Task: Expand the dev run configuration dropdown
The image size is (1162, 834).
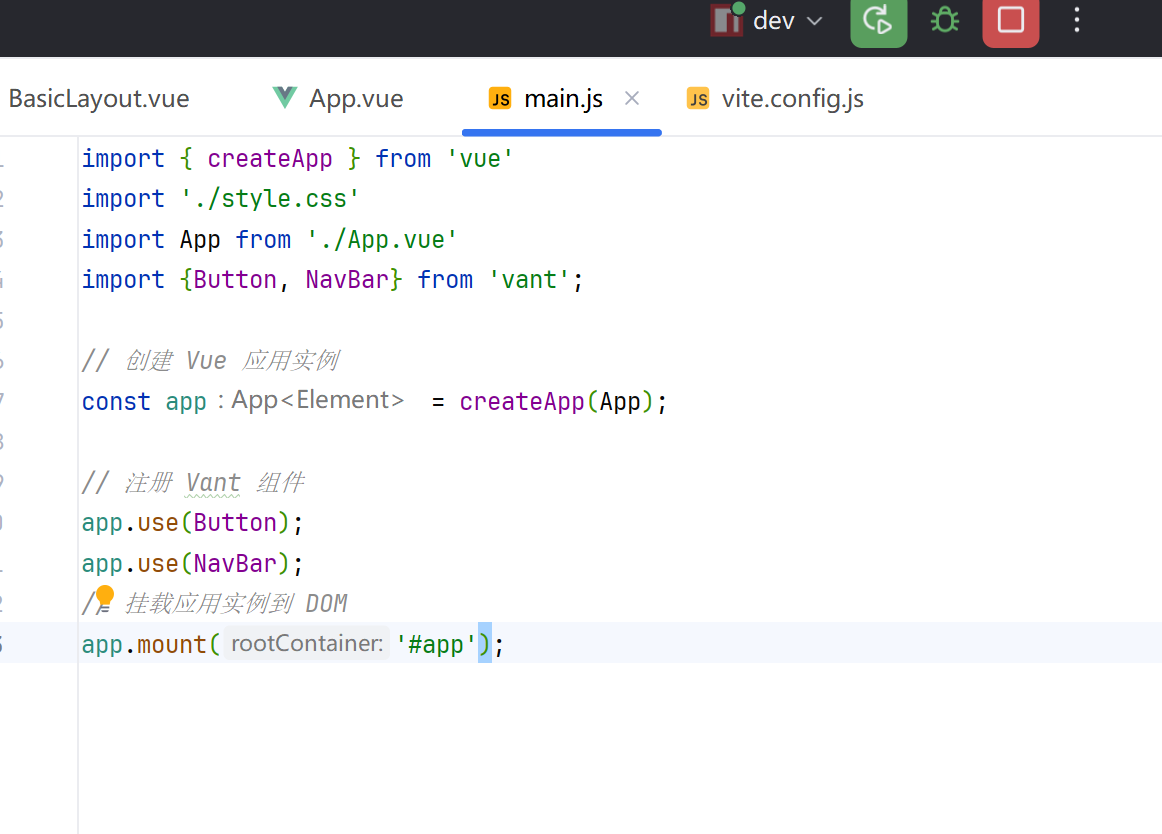Action: 814,21
